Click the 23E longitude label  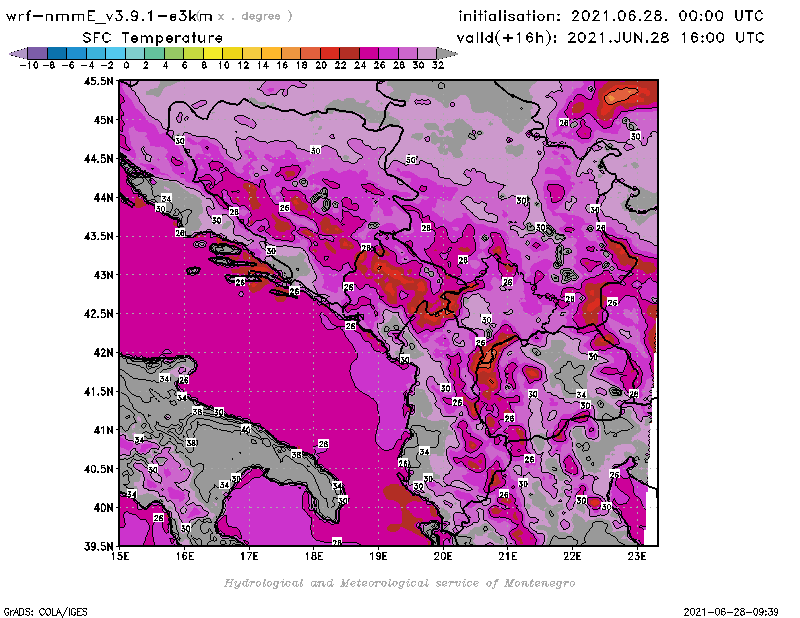click(637, 556)
